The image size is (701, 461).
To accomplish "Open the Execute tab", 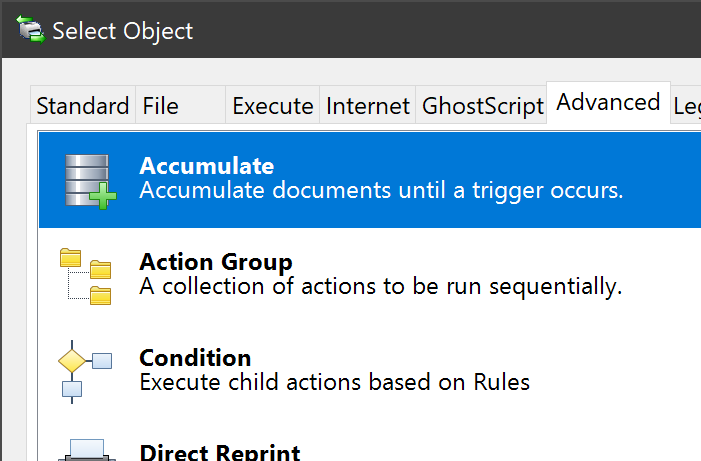I will click(x=273, y=106).
